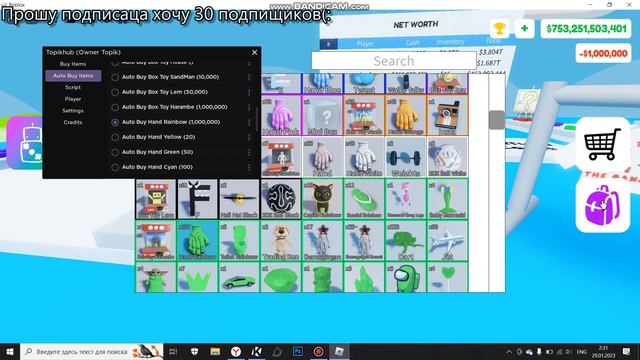640x360 pixels.
Task: Open options dots for Box Toy Lem
Action: point(249,92)
